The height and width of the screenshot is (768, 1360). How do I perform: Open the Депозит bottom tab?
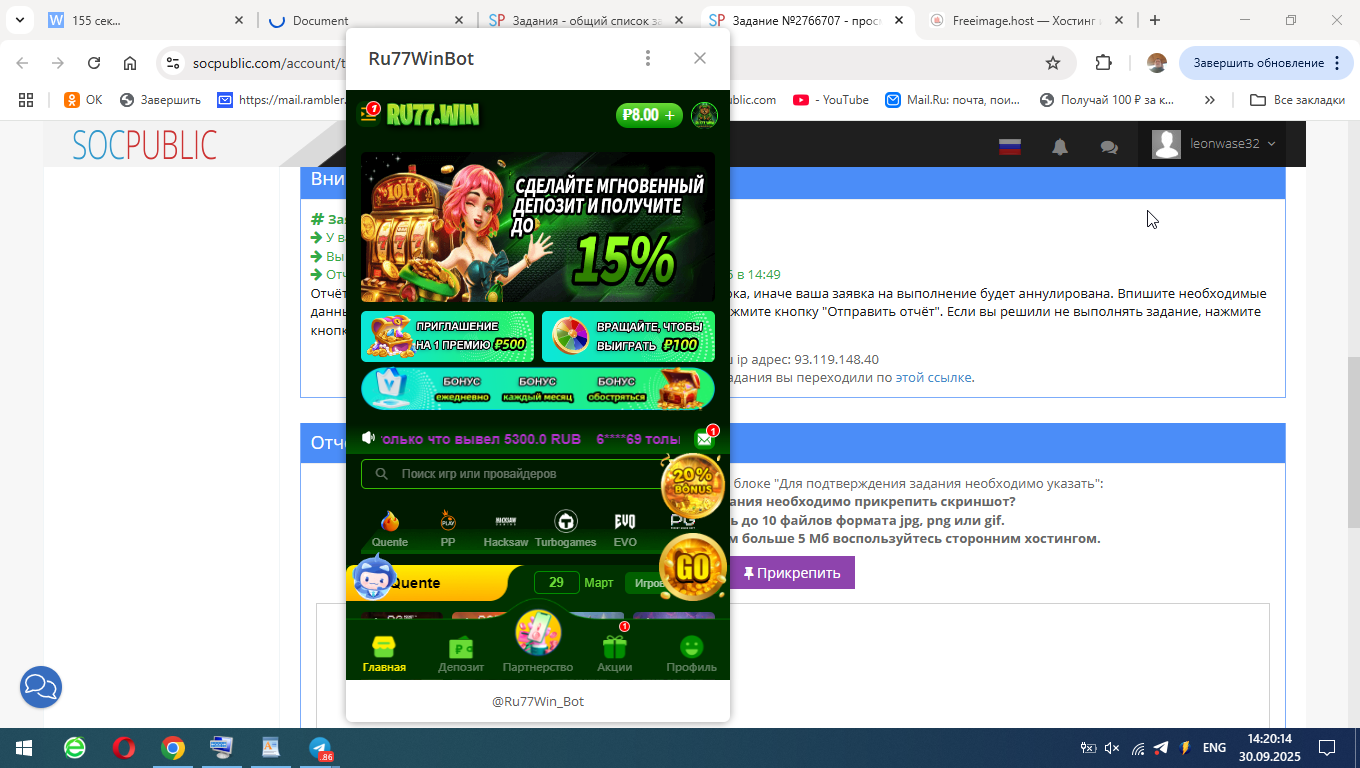461,655
